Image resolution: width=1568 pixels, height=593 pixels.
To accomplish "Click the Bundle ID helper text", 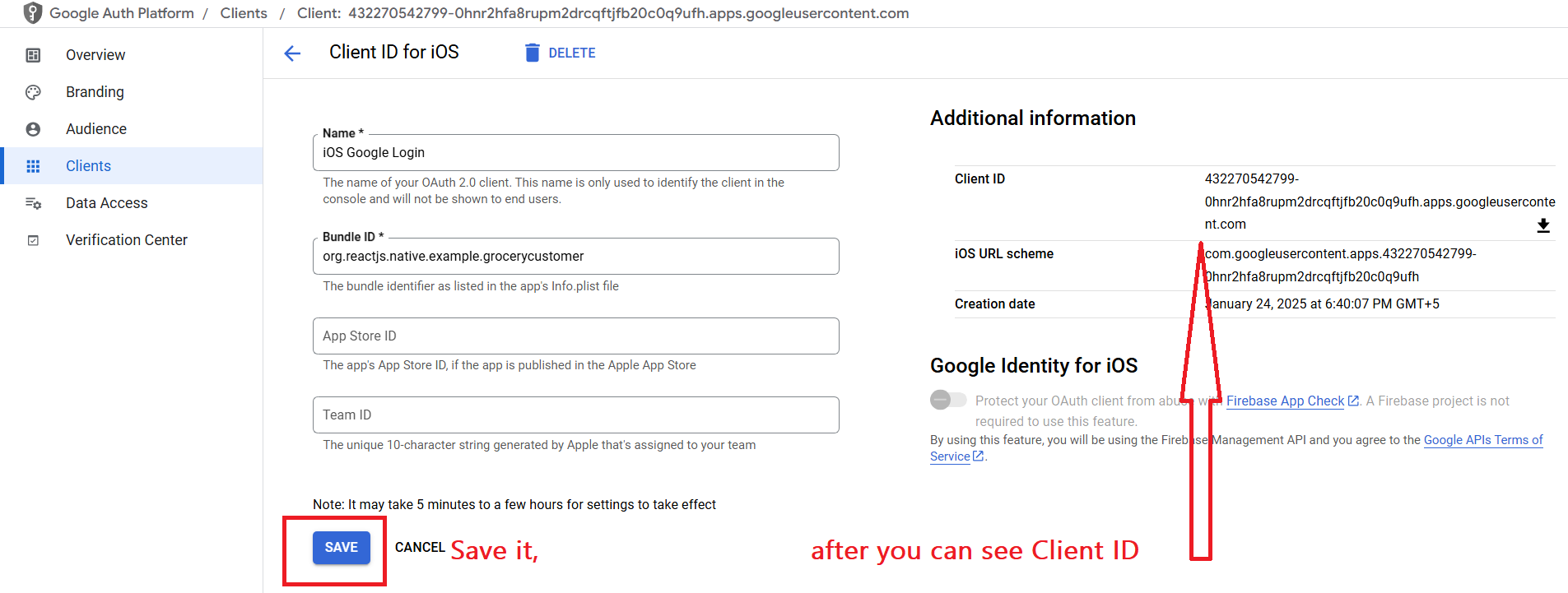I will pos(471,286).
